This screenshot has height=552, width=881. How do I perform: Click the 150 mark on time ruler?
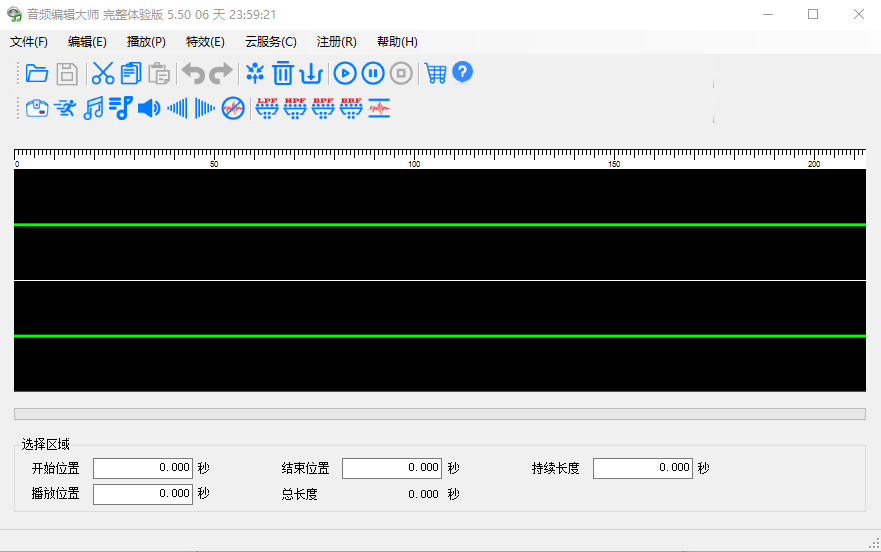point(614,164)
